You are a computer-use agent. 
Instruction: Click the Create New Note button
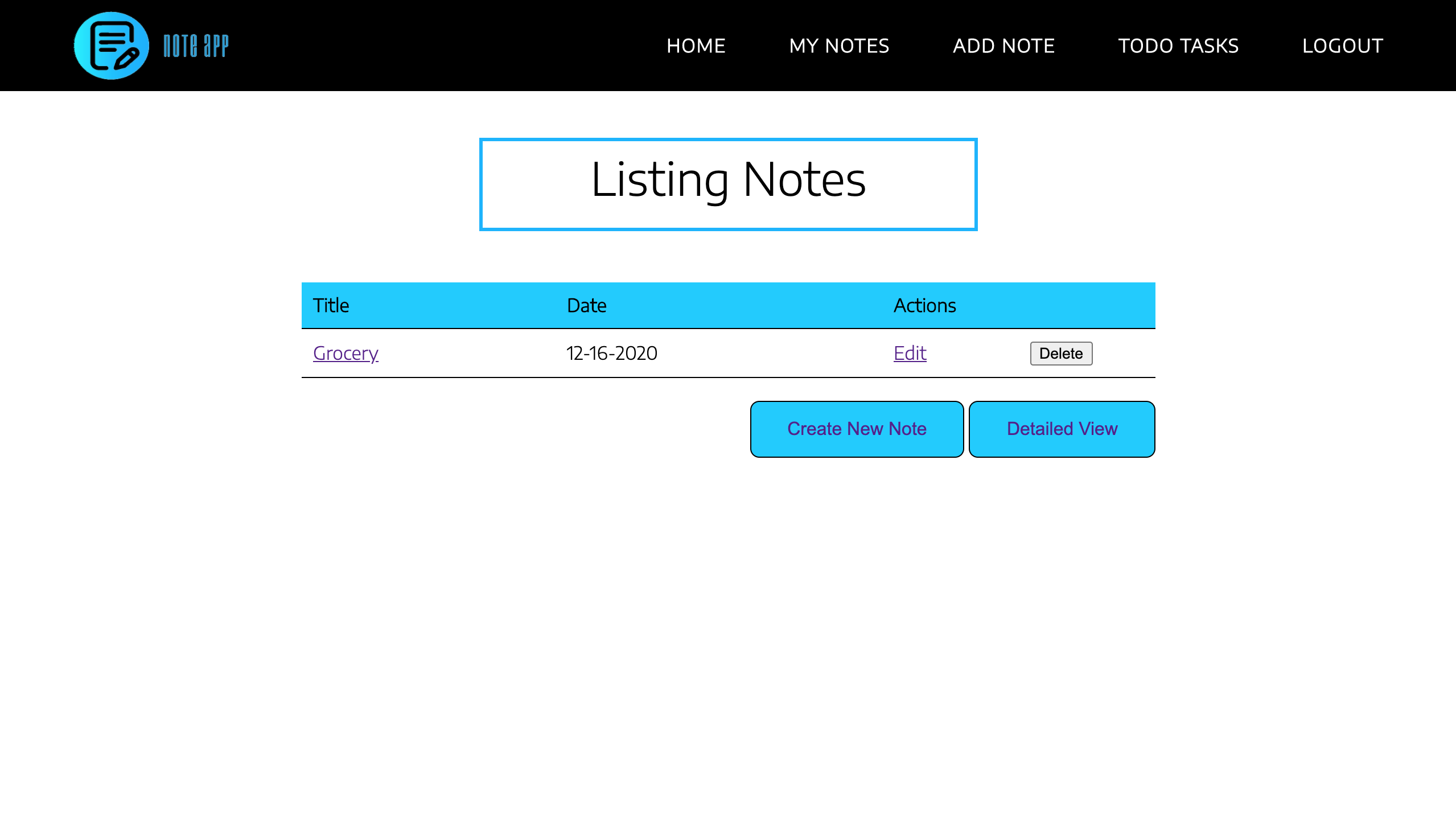click(857, 429)
